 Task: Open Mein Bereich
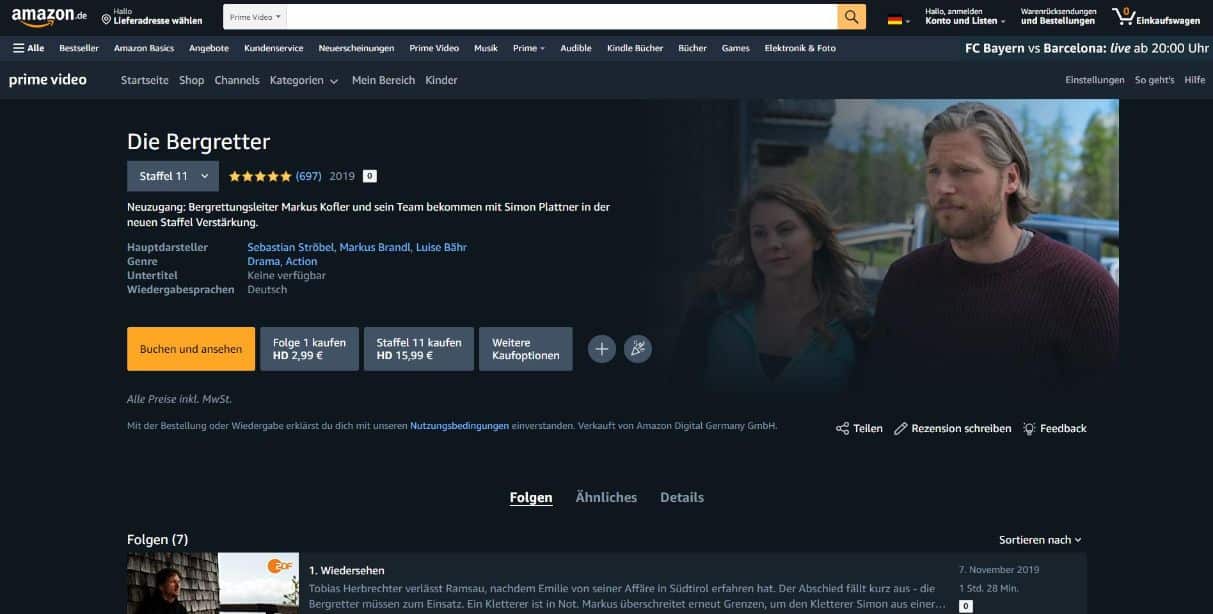(x=383, y=80)
